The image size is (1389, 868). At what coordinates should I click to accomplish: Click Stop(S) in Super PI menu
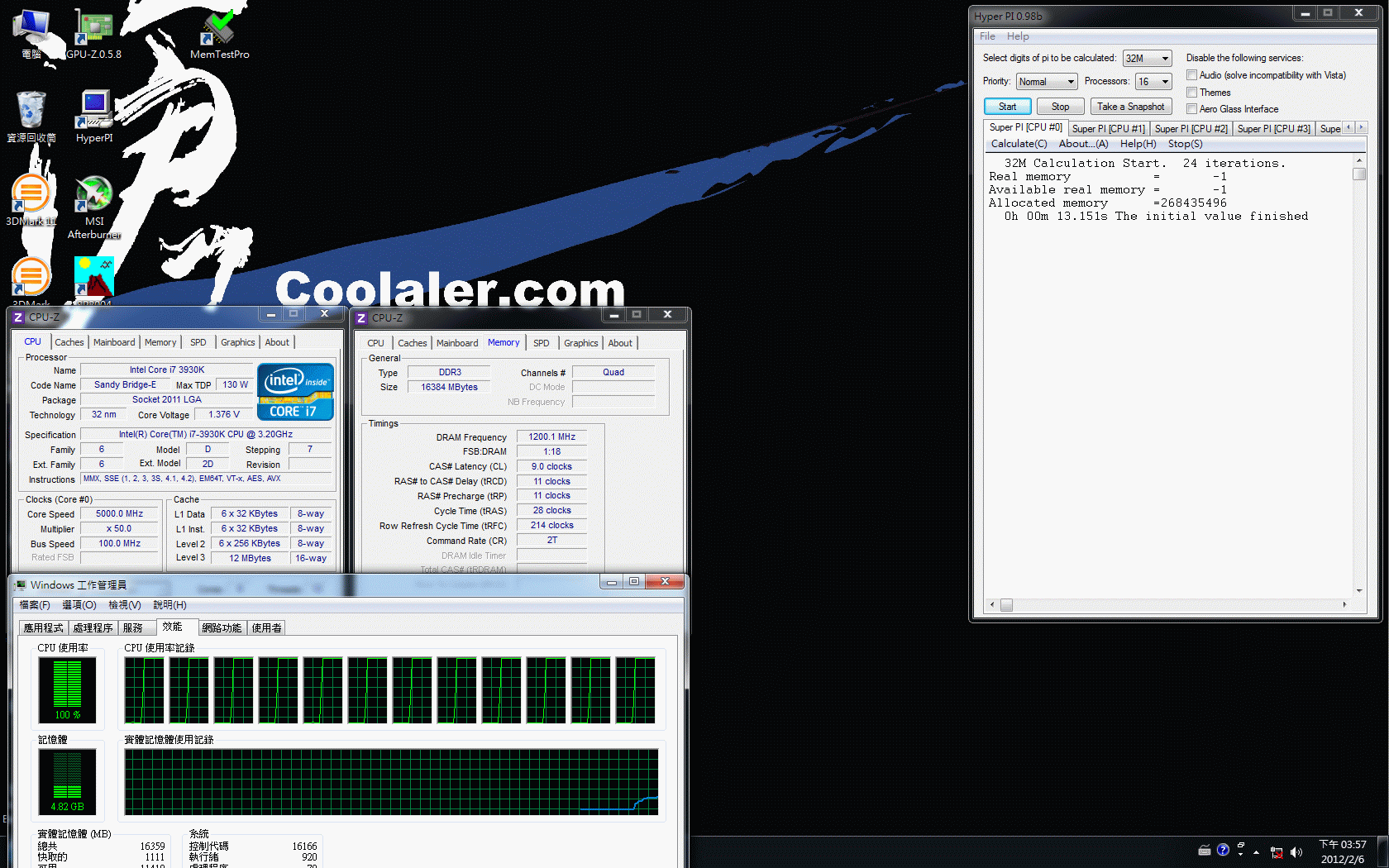pos(1185,144)
